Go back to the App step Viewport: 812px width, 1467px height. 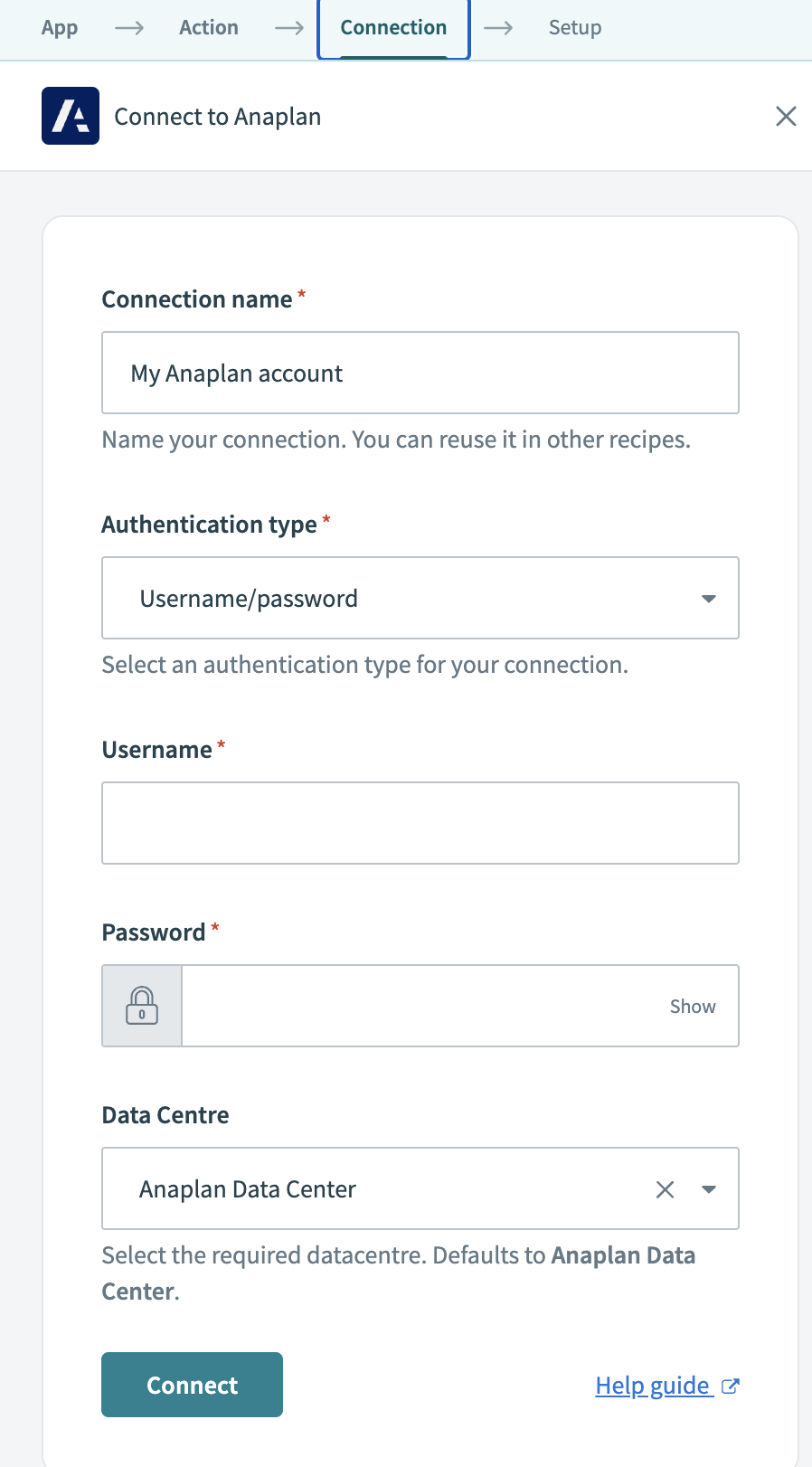point(59,28)
